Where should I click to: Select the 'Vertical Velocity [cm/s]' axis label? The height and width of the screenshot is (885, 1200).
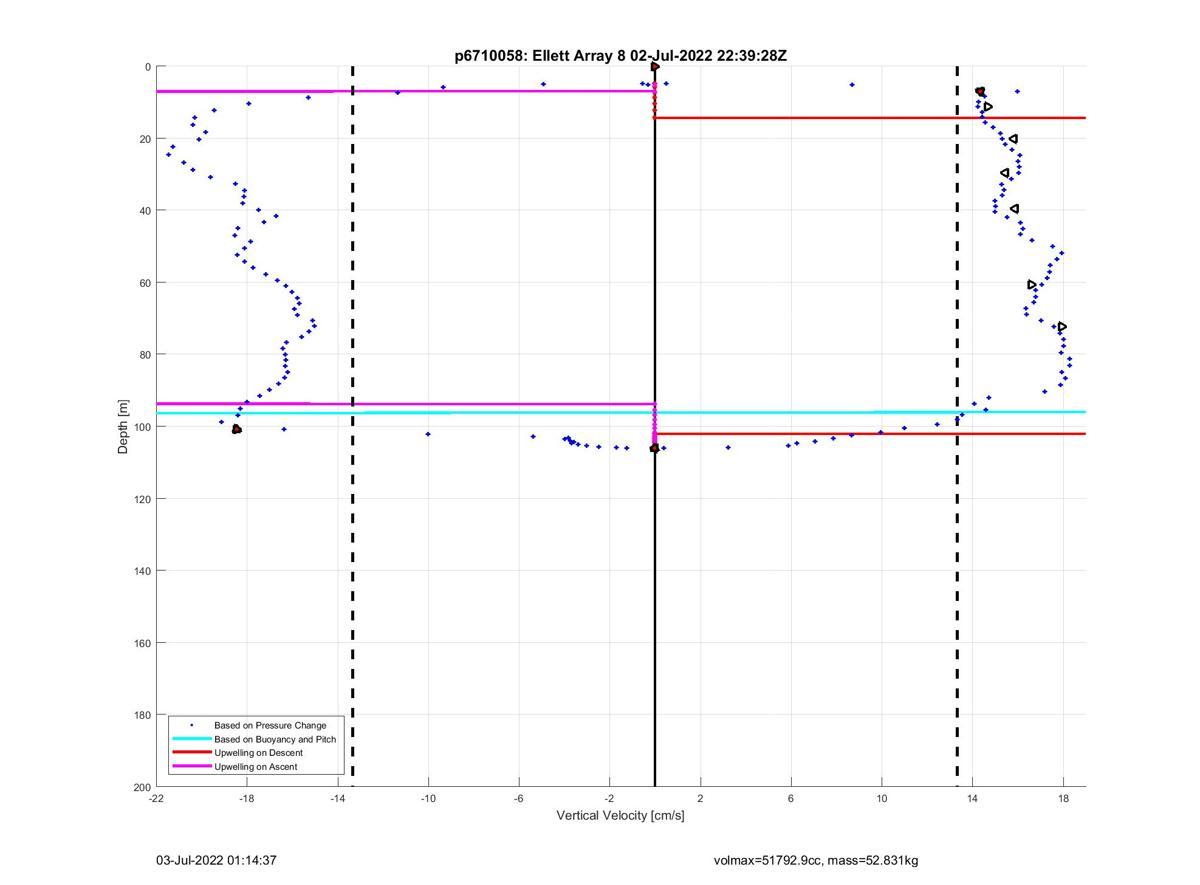(x=620, y=816)
